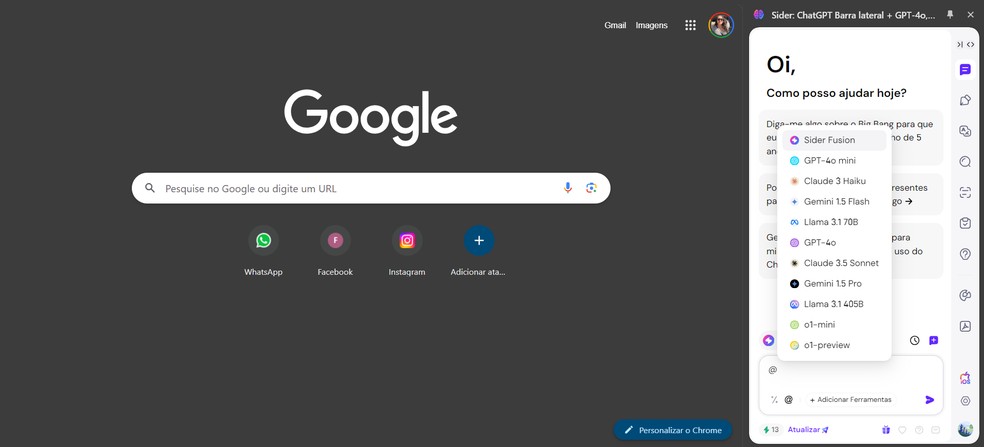Send the message with purple arrow
Viewport: 984px width, 447px height.
point(930,400)
